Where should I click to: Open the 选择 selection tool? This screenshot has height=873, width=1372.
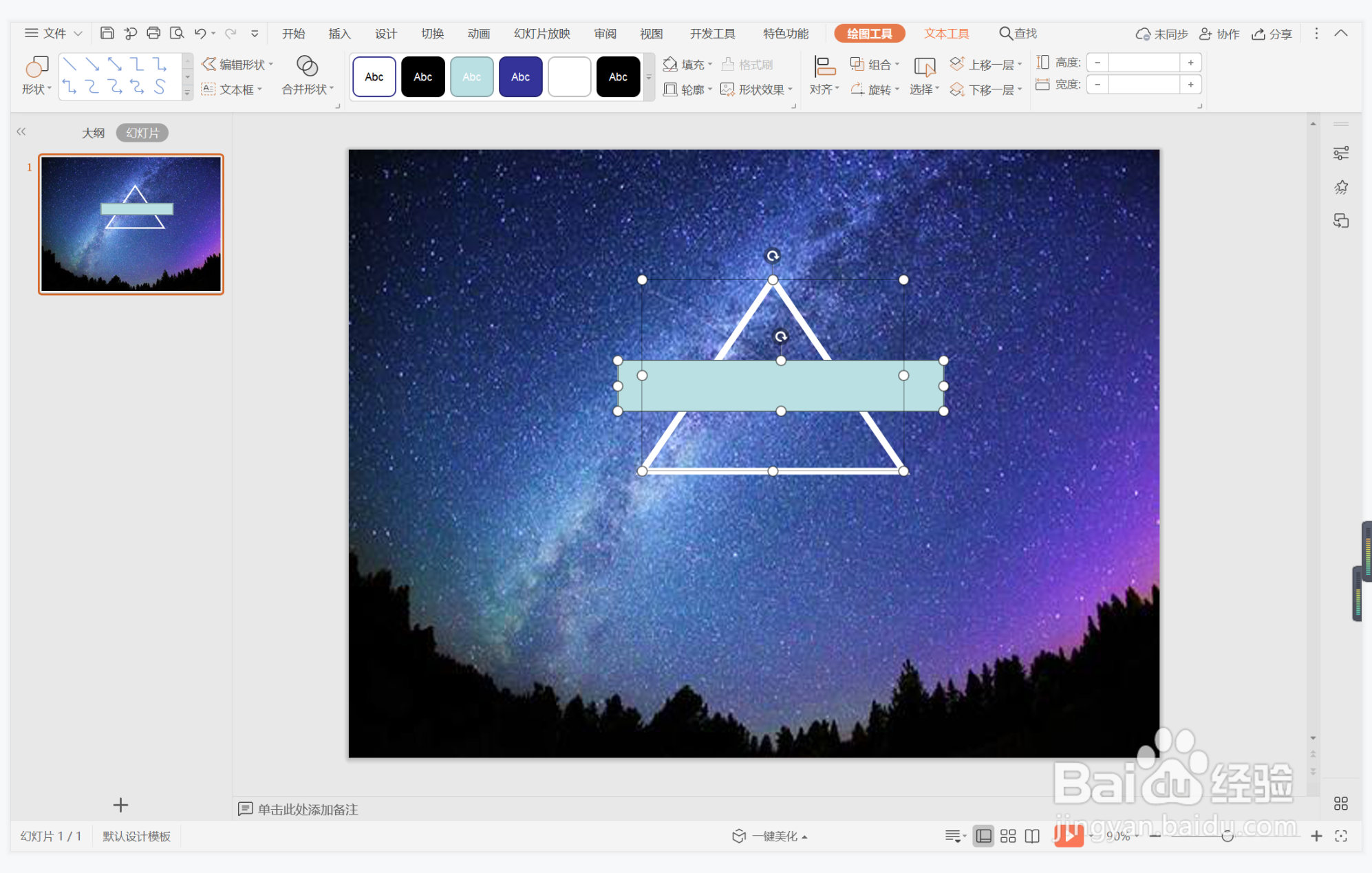[x=924, y=75]
